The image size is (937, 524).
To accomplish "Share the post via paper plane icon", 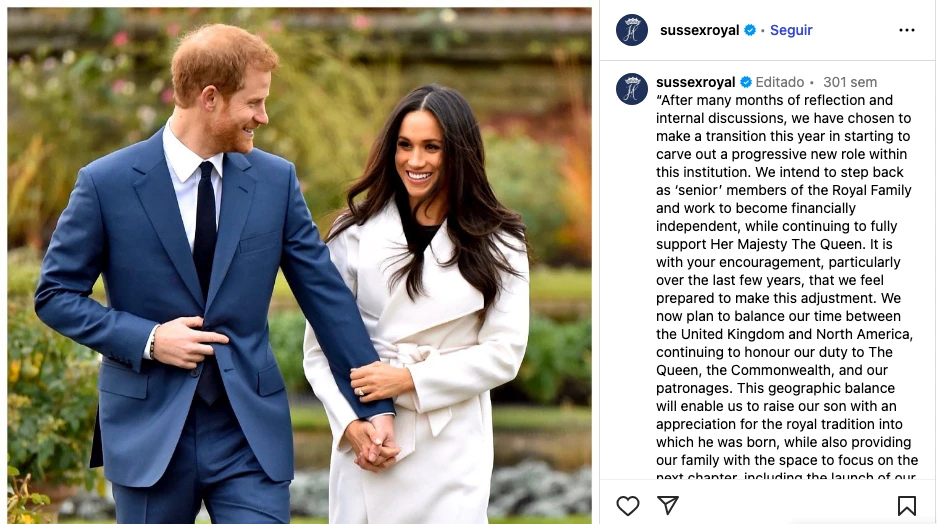I will coord(667,505).
